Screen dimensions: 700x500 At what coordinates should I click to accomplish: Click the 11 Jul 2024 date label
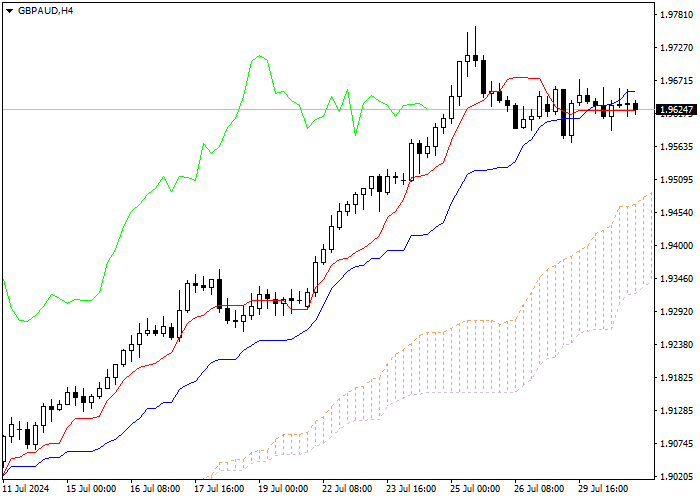[x=26, y=489]
